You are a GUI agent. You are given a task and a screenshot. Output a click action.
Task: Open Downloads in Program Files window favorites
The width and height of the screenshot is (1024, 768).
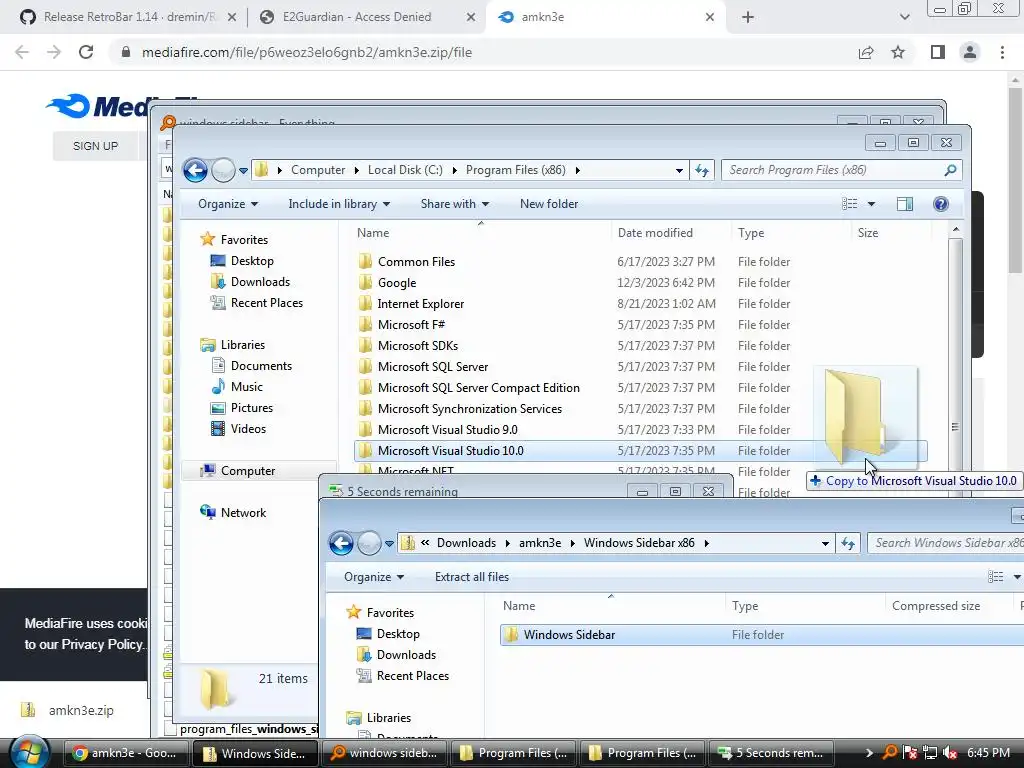tap(260, 281)
